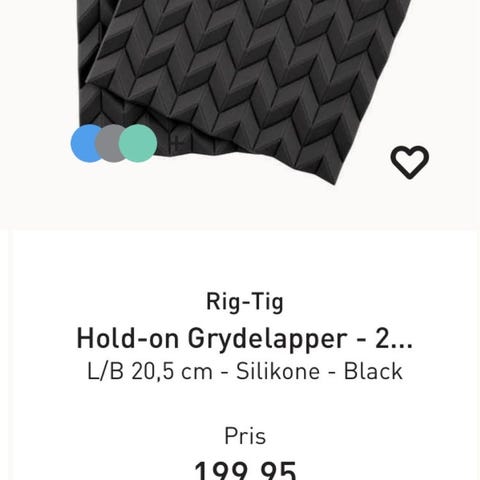480x480 pixels.
Task: Pick the mint green color variant circle
Action: click(x=138, y=143)
